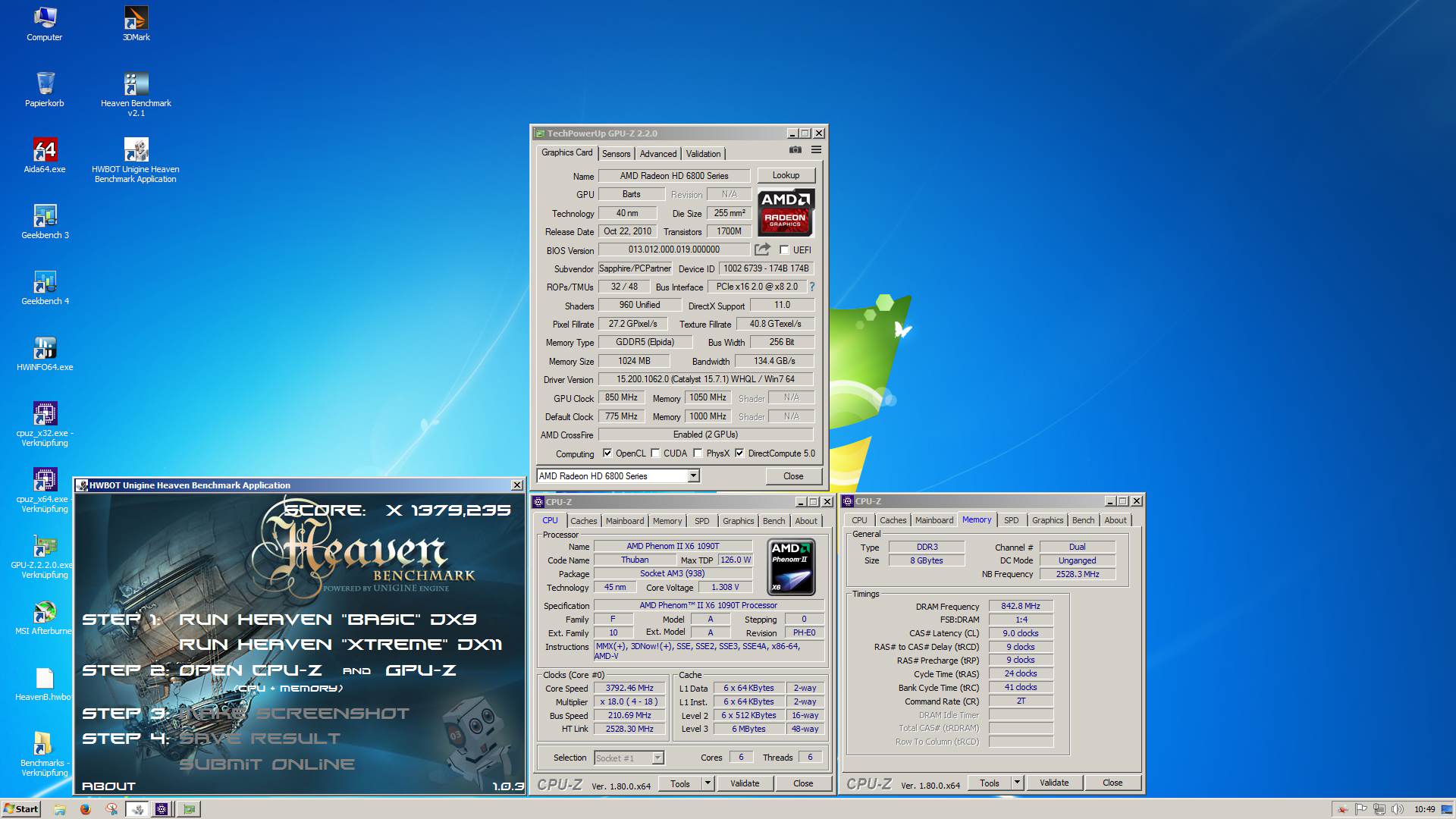The image size is (1456, 819).
Task: Open Graphics tab in right CPU-Z window
Action: [x=1047, y=520]
